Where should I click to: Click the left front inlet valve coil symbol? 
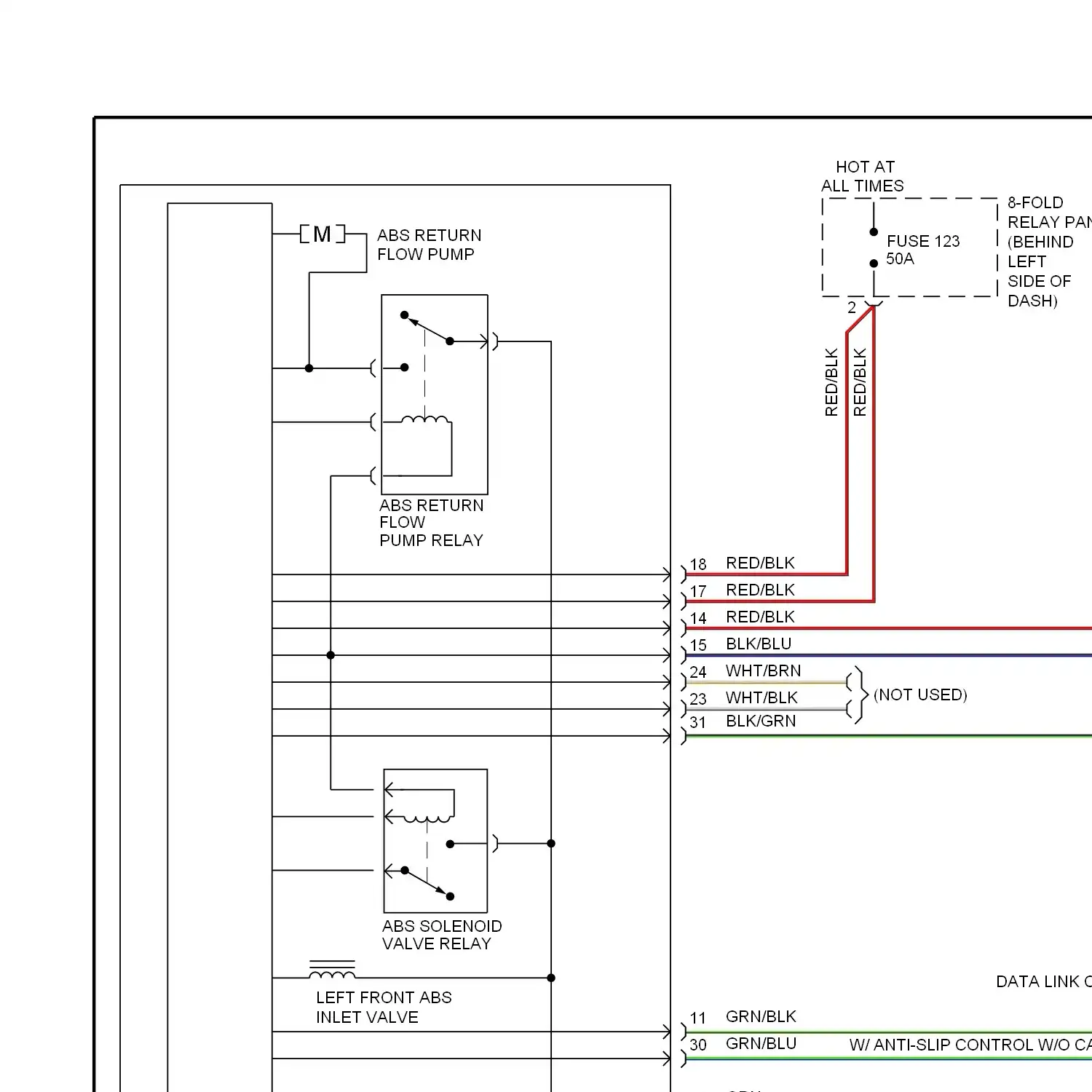(x=332, y=970)
